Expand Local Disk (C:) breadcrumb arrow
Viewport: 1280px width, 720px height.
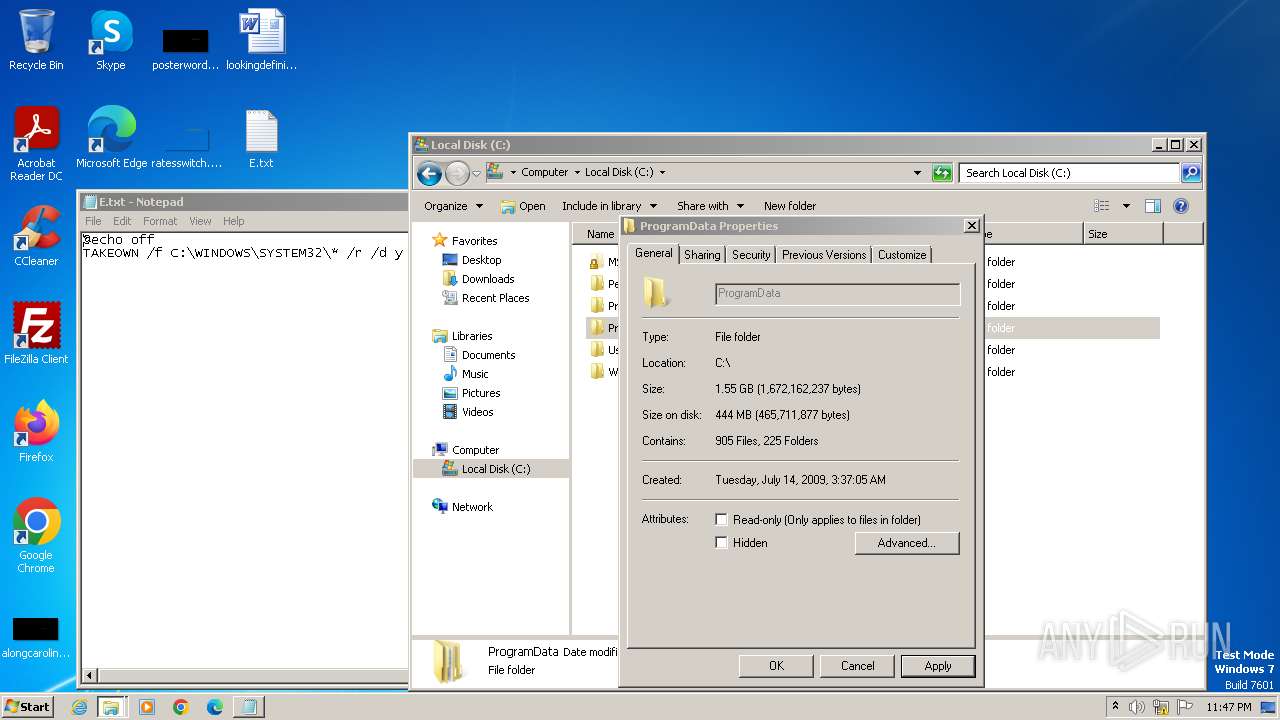tap(662, 173)
